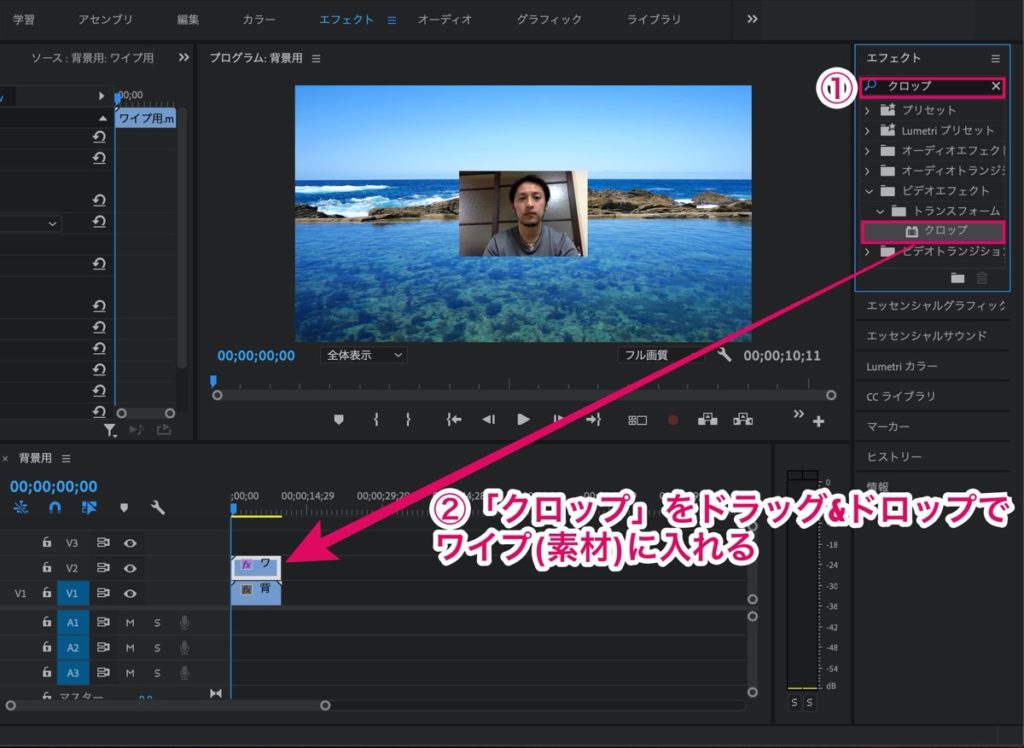Open program monitor settings wrench
The height and width of the screenshot is (748, 1024).
point(724,355)
